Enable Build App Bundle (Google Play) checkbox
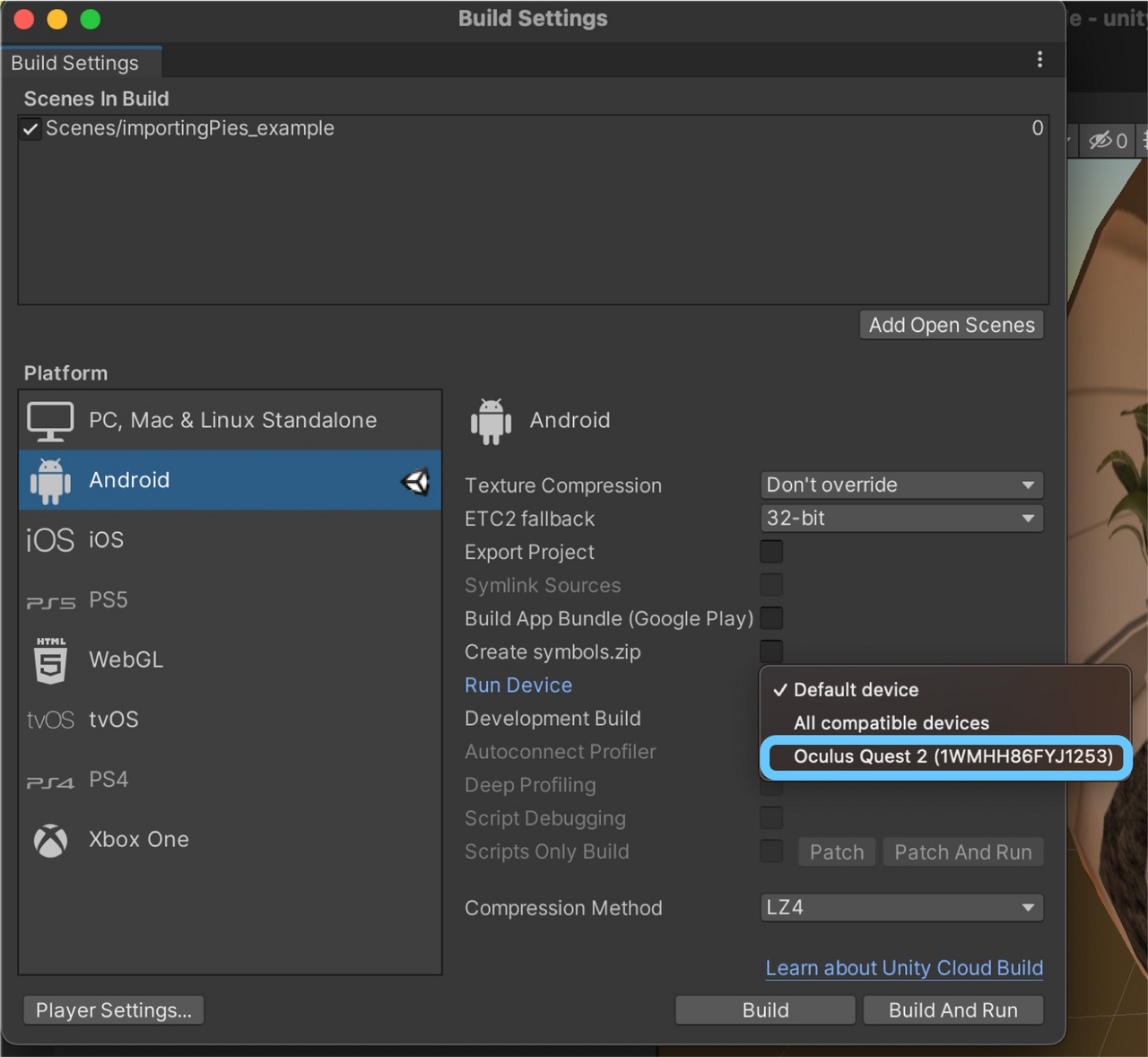 point(771,618)
